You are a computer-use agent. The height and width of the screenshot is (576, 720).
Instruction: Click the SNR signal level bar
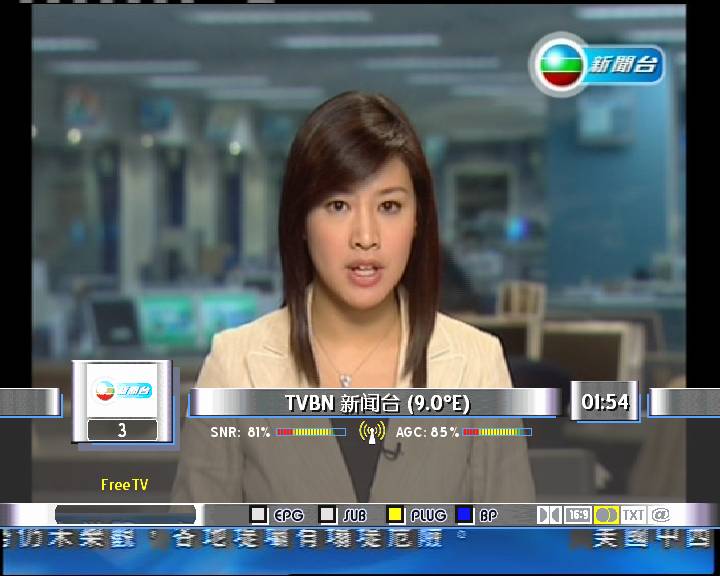click(x=310, y=433)
